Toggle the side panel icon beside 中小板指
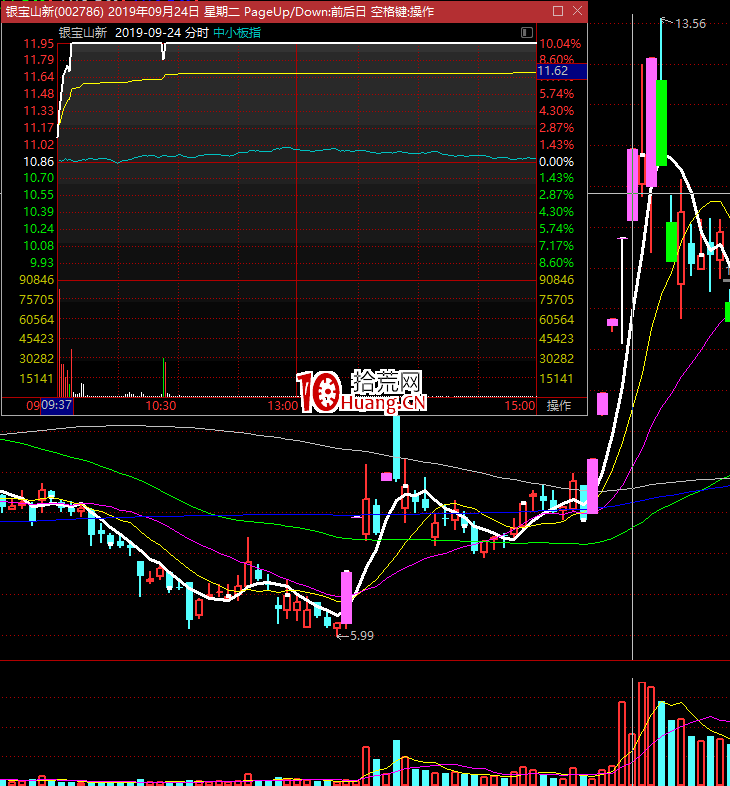The image size is (730, 786). point(526,33)
